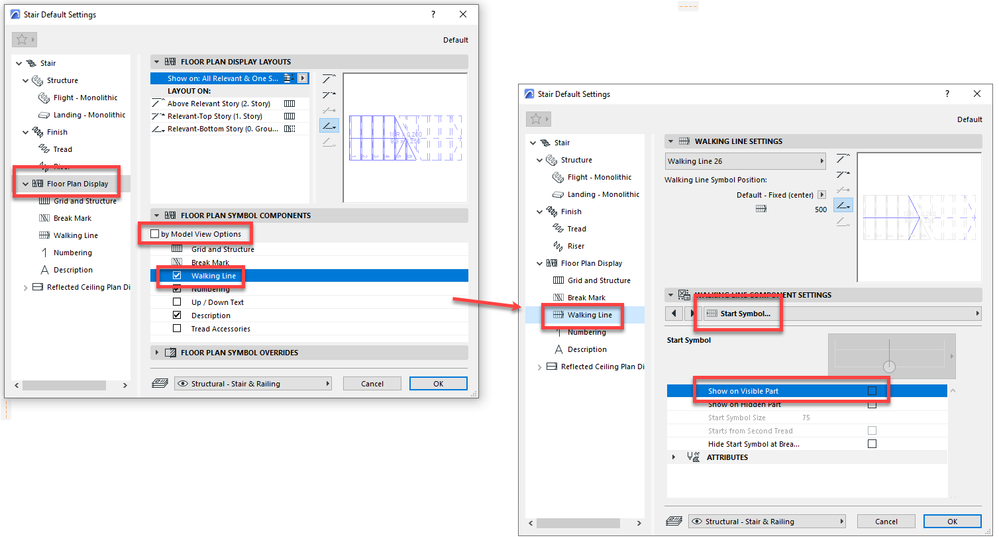Click layer icon beside Structural layer in right dialog
The width and height of the screenshot is (999, 537).
(674, 521)
